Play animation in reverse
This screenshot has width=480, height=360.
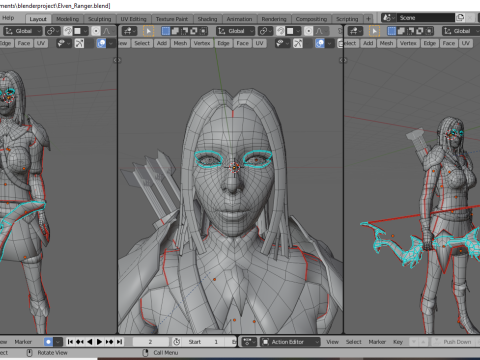89,342
